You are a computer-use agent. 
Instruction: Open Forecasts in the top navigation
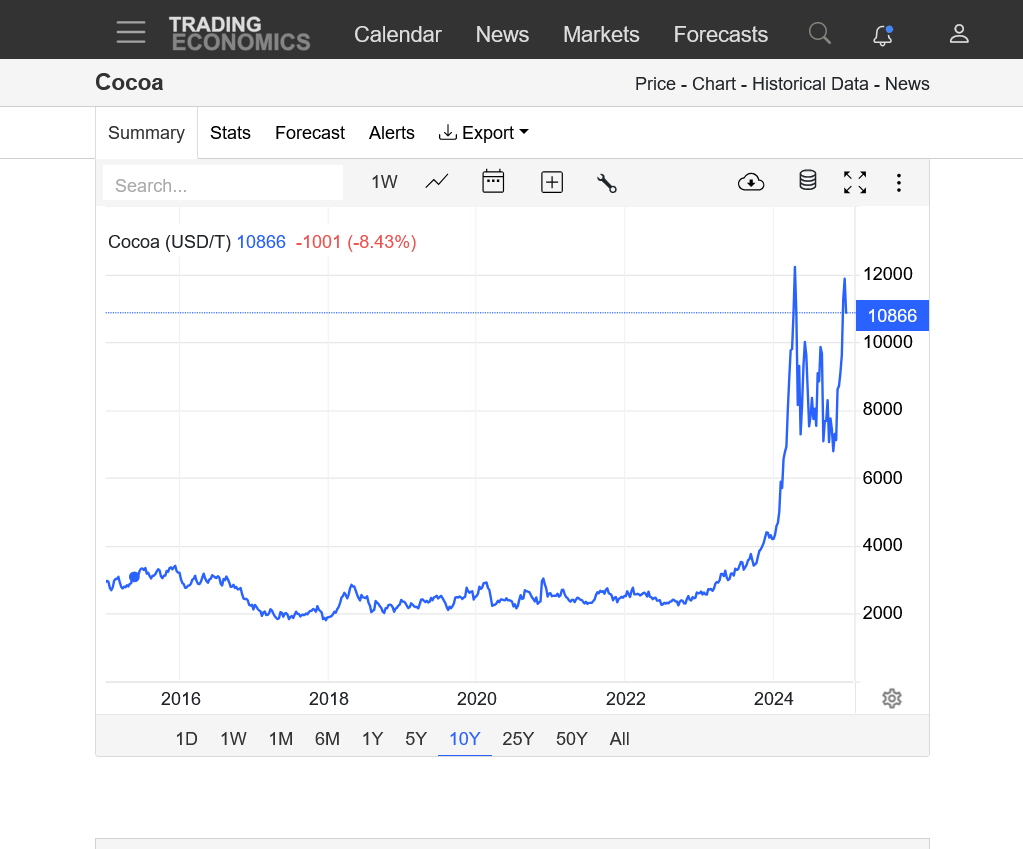pyautogui.click(x=720, y=34)
